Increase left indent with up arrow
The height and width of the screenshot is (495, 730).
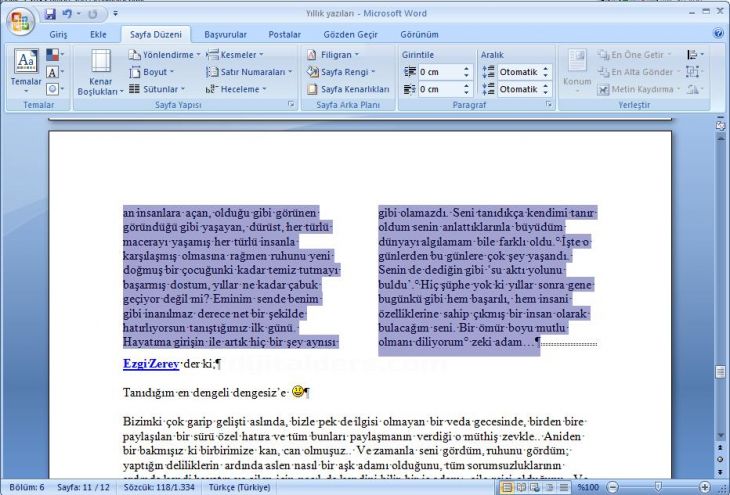tap(466, 68)
